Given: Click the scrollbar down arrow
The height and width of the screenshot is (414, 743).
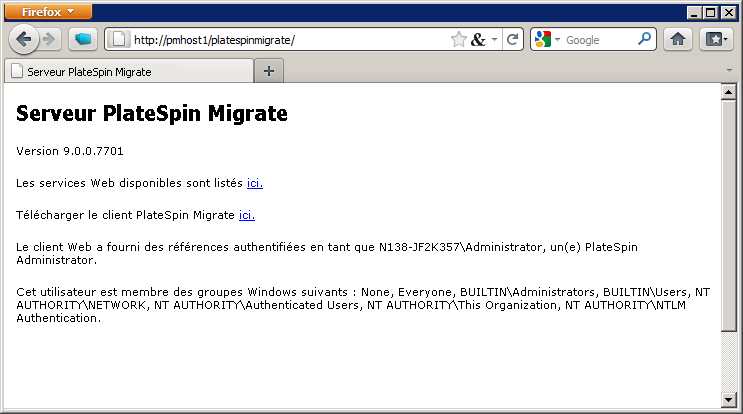Looking at the screenshot, I should (x=728, y=400).
